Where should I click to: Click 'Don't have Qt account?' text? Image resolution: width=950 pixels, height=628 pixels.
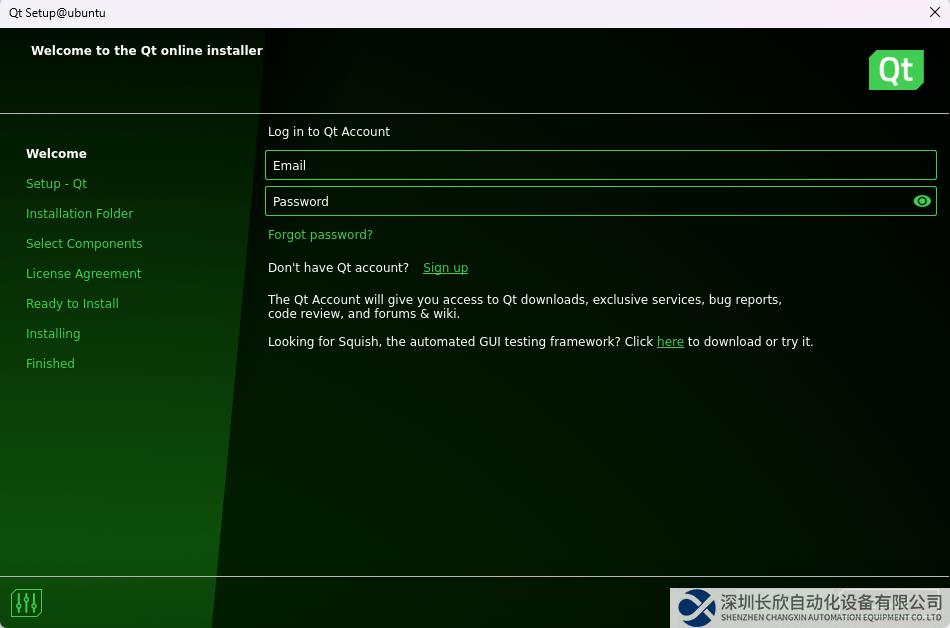click(338, 268)
